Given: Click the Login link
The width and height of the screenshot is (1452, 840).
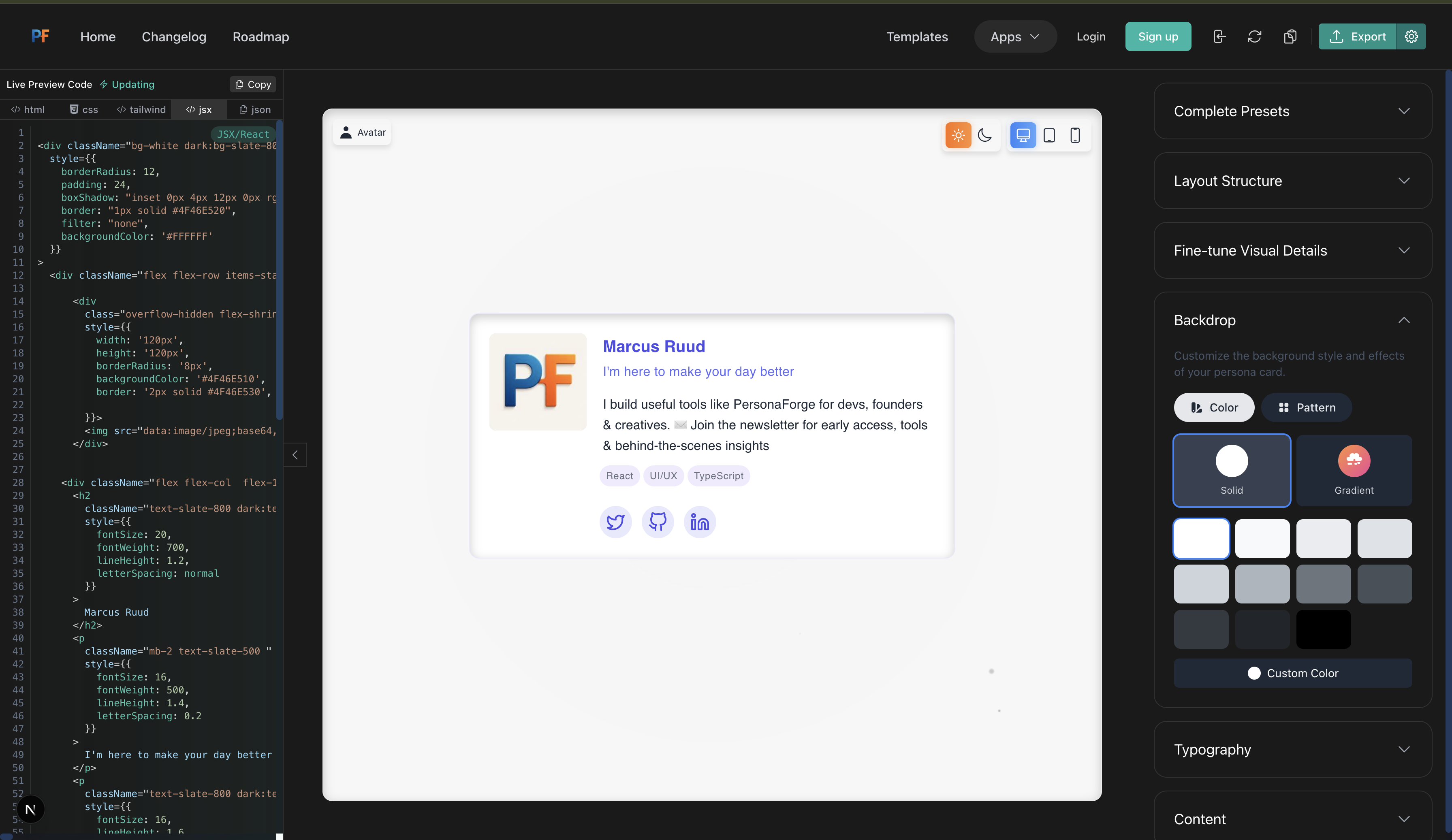Looking at the screenshot, I should click(1091, 37).
